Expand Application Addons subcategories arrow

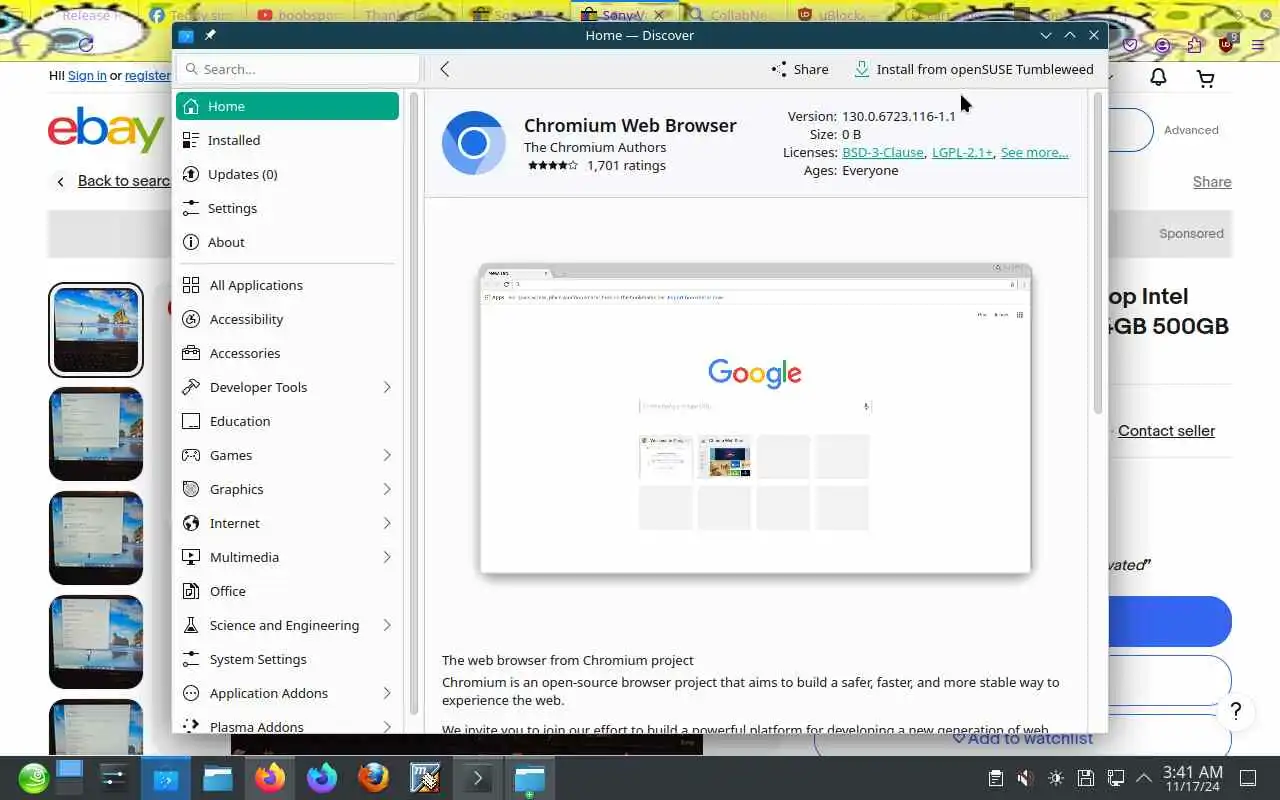387,693
